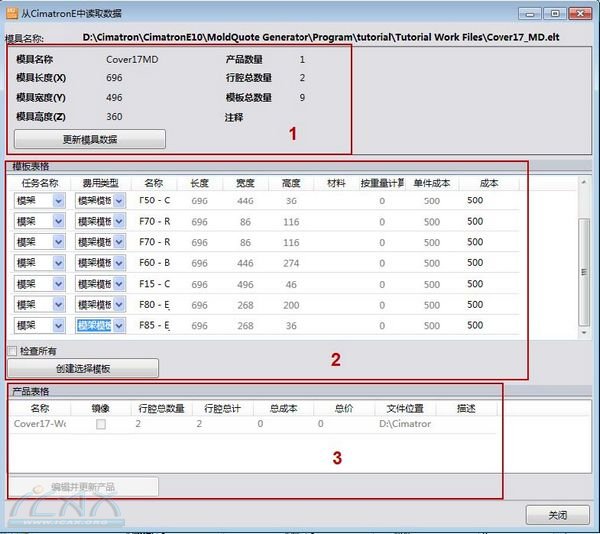Click the 单件成本 column header

tap(432, 183)
